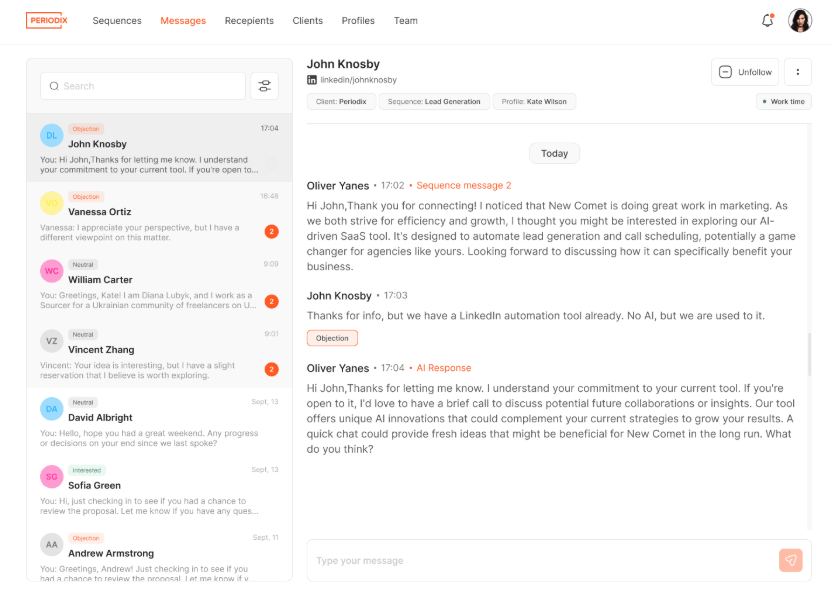Open the notifications bell
The height and width of the screenshot is (591, 832).
click(x=767, y=21)
